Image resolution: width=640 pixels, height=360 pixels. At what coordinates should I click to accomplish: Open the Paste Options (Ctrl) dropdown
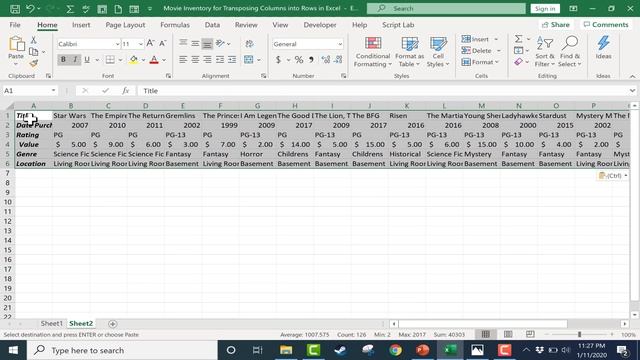[x=613, y=176]
